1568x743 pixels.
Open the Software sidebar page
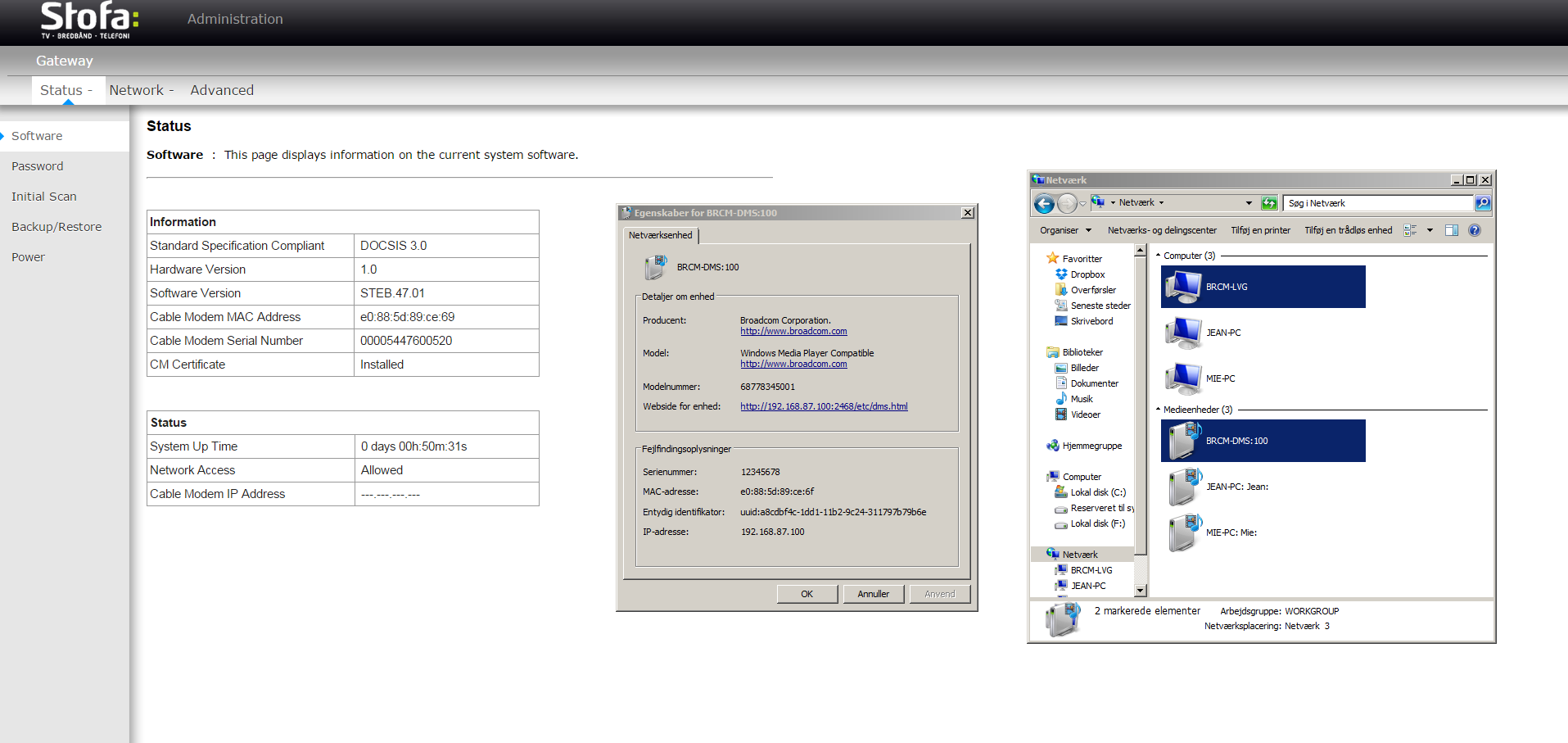(x=65, y=136)
